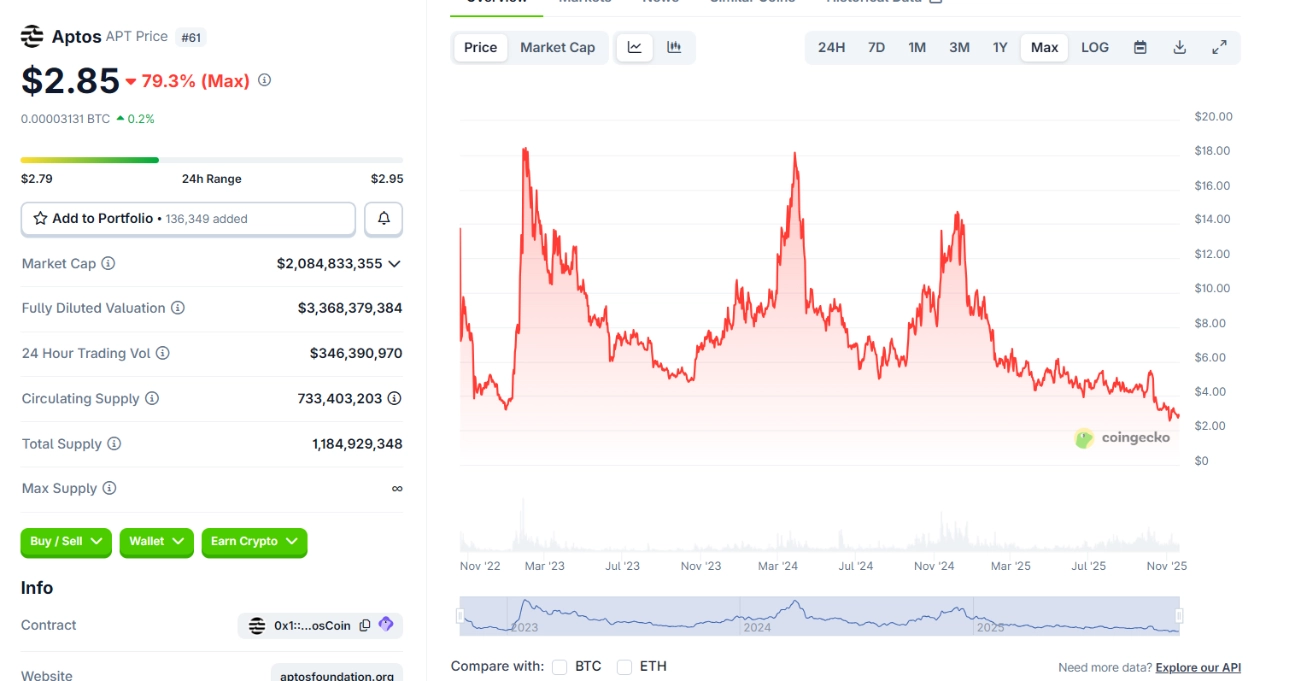Add Aptos to Portfolio

tap(188, 219)
